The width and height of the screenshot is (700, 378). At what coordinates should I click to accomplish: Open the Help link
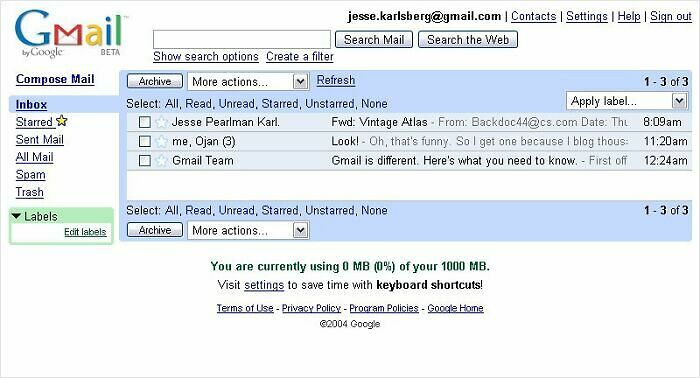pyautogui.click(x=629, y=17)
